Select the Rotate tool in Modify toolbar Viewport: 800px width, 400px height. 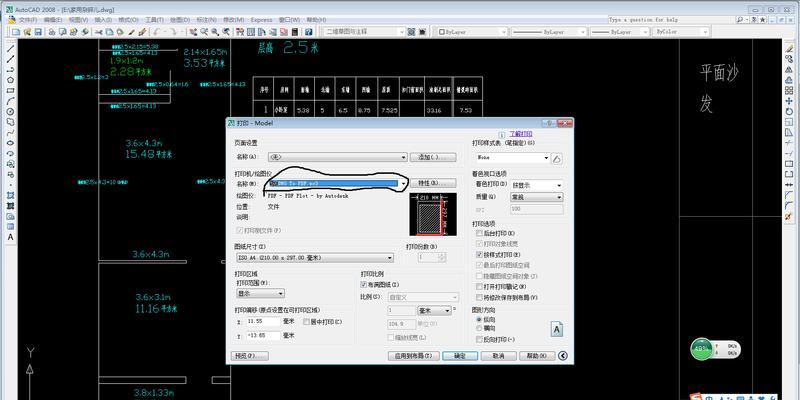789,112
